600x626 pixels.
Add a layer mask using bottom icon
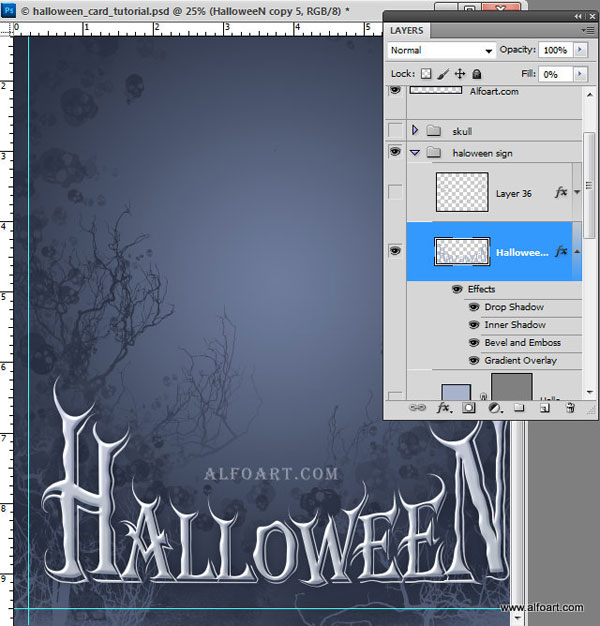tap(469, 408)
